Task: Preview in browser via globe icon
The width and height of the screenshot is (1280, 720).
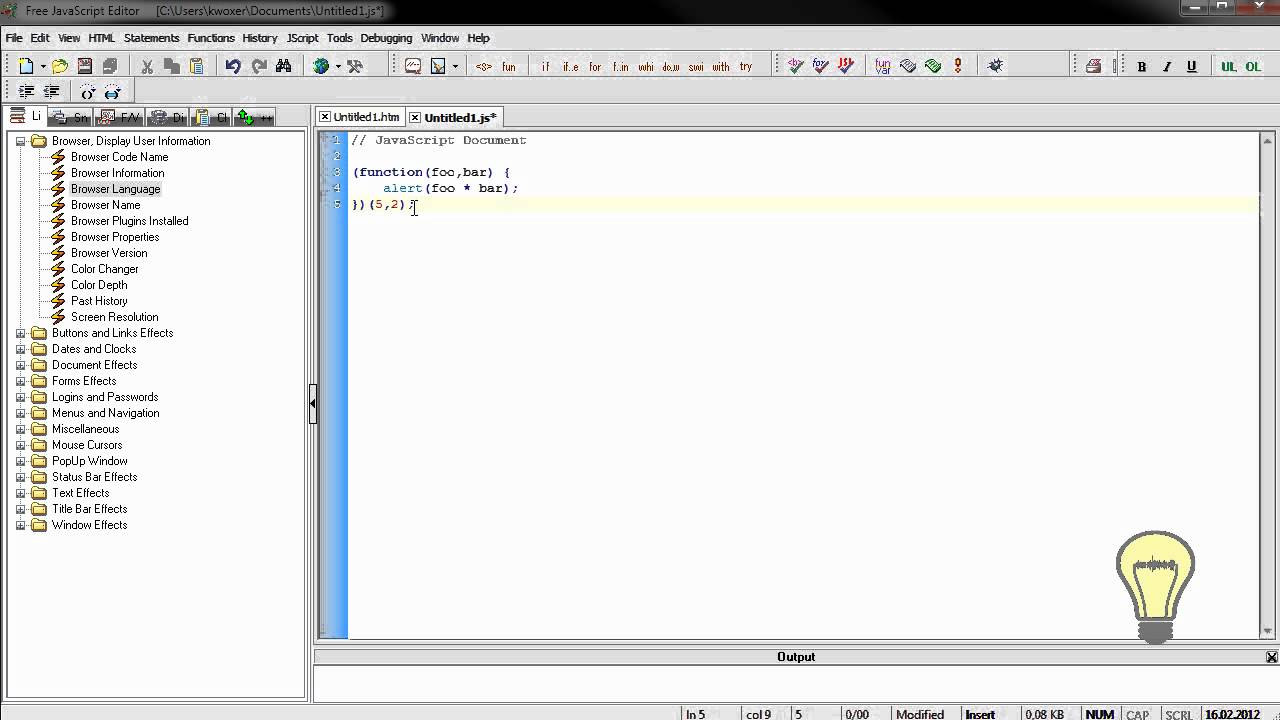Action: click(321, 66)
